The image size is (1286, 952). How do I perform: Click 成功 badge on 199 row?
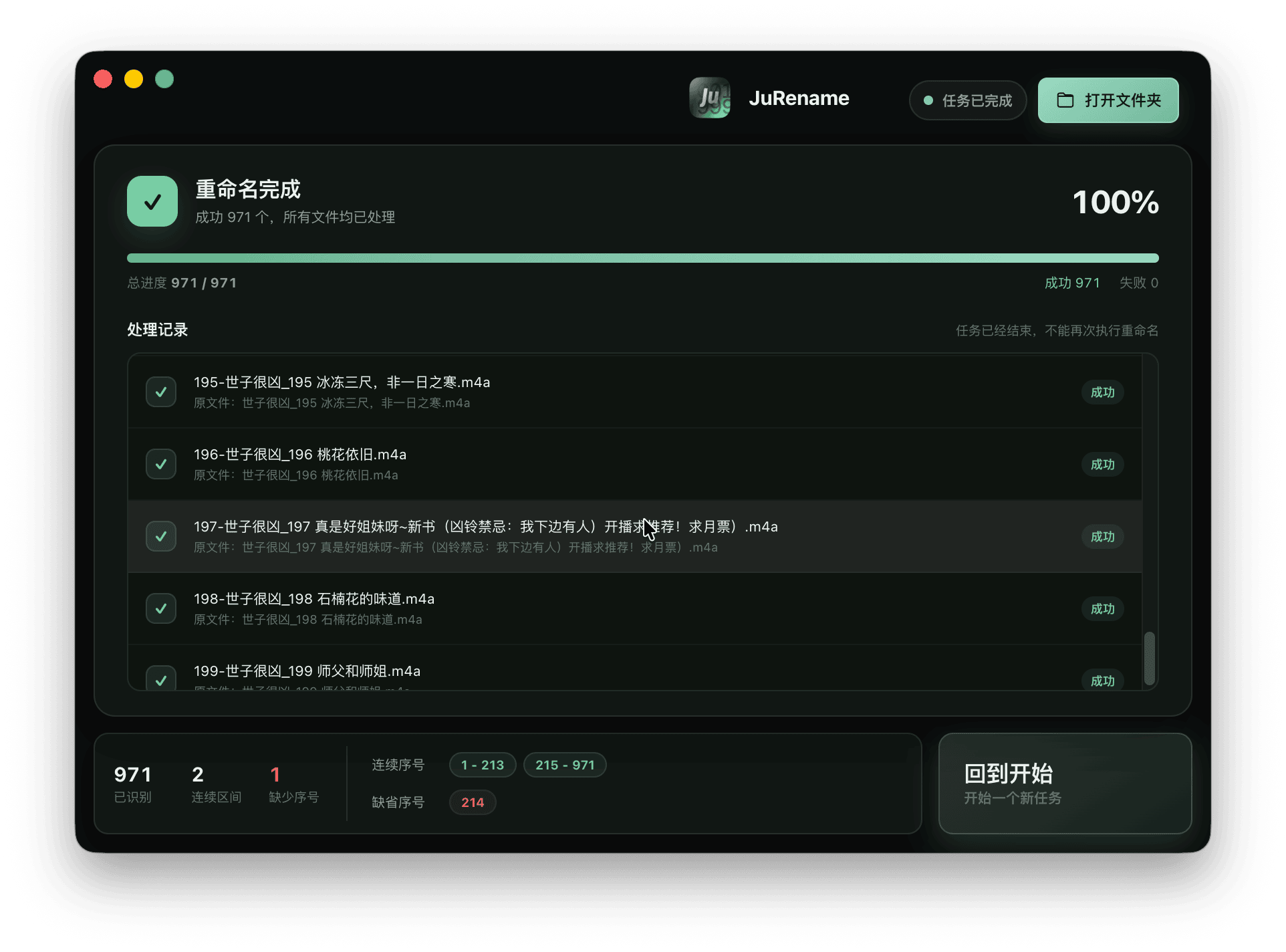[x=1102, y=681]
